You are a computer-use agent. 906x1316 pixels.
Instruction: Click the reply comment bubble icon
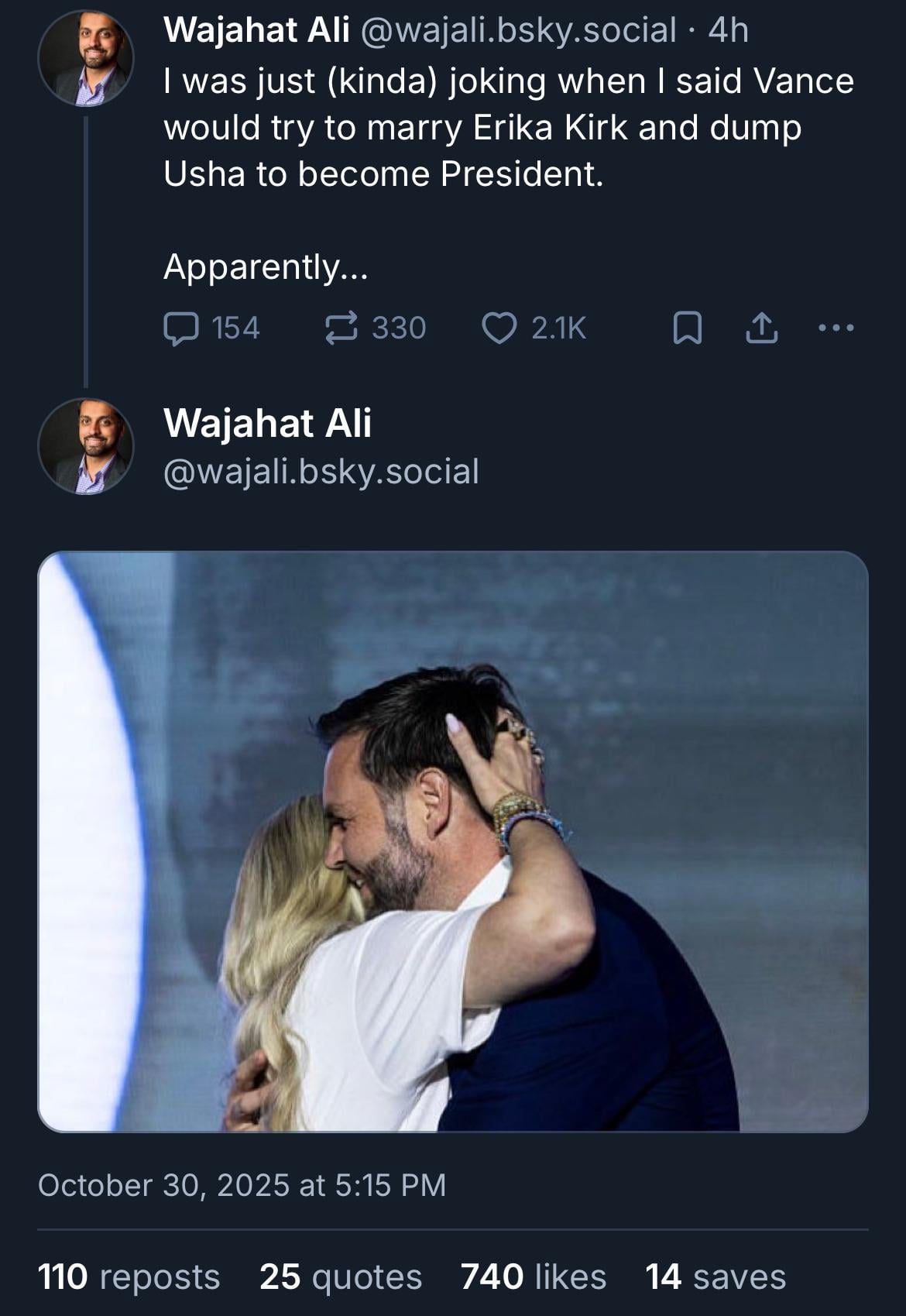(181, 328)
